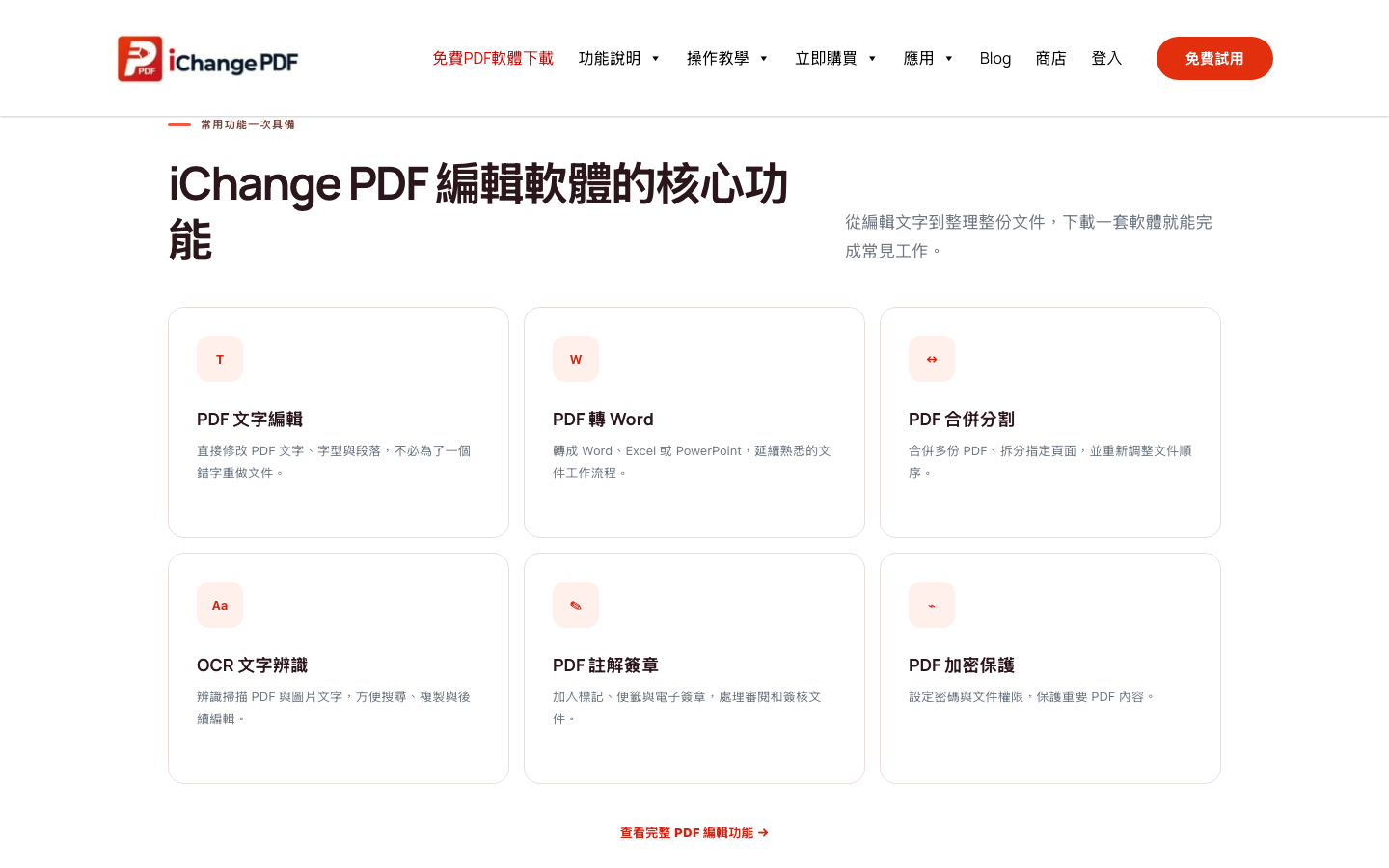
Task: Expand the 立即購買 dropdown arrow
Action: [872, 59]
